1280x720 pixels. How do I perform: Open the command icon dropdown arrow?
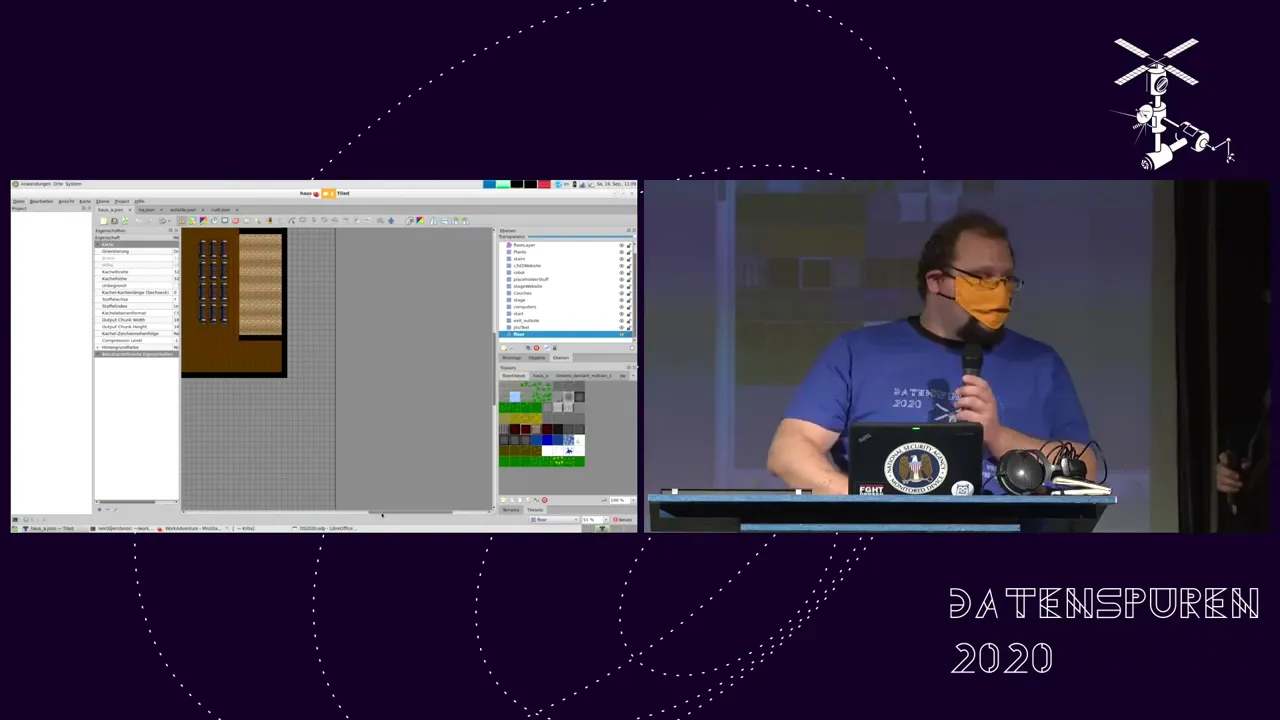click(x=169, y=220)
